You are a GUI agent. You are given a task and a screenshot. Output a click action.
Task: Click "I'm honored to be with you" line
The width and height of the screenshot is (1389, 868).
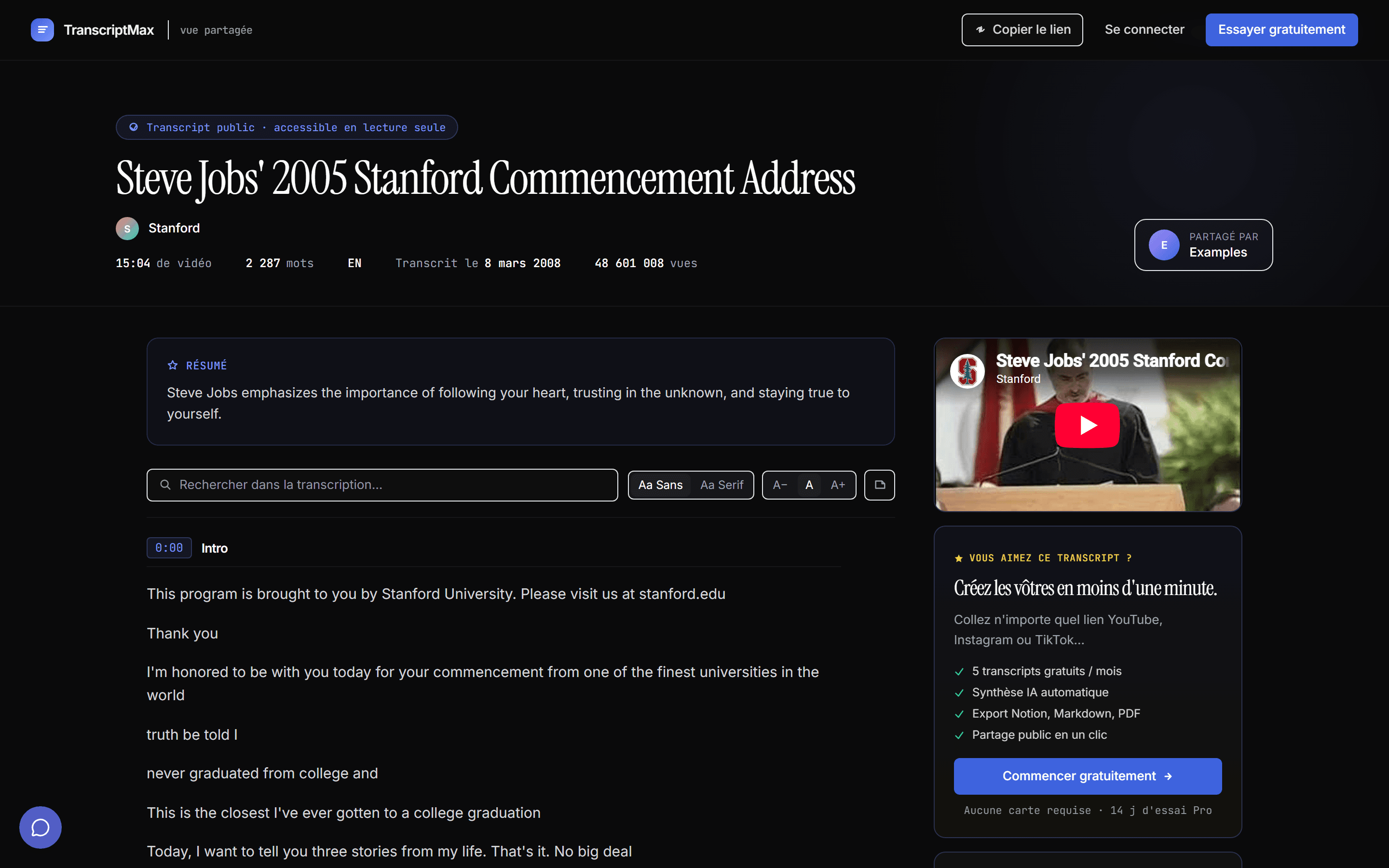[x=483, y=684]
